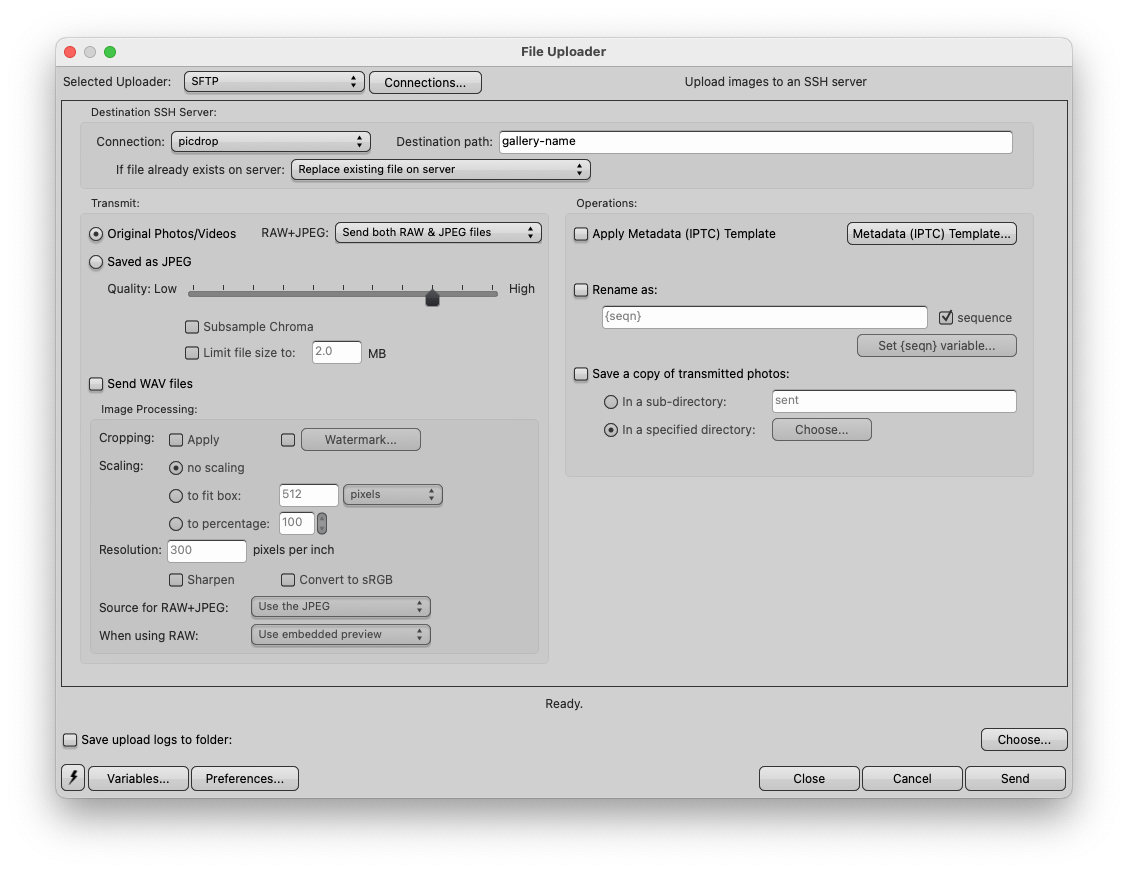Click Choose... for the specified directory
1128x872 pixels.
tap(822, 430)
